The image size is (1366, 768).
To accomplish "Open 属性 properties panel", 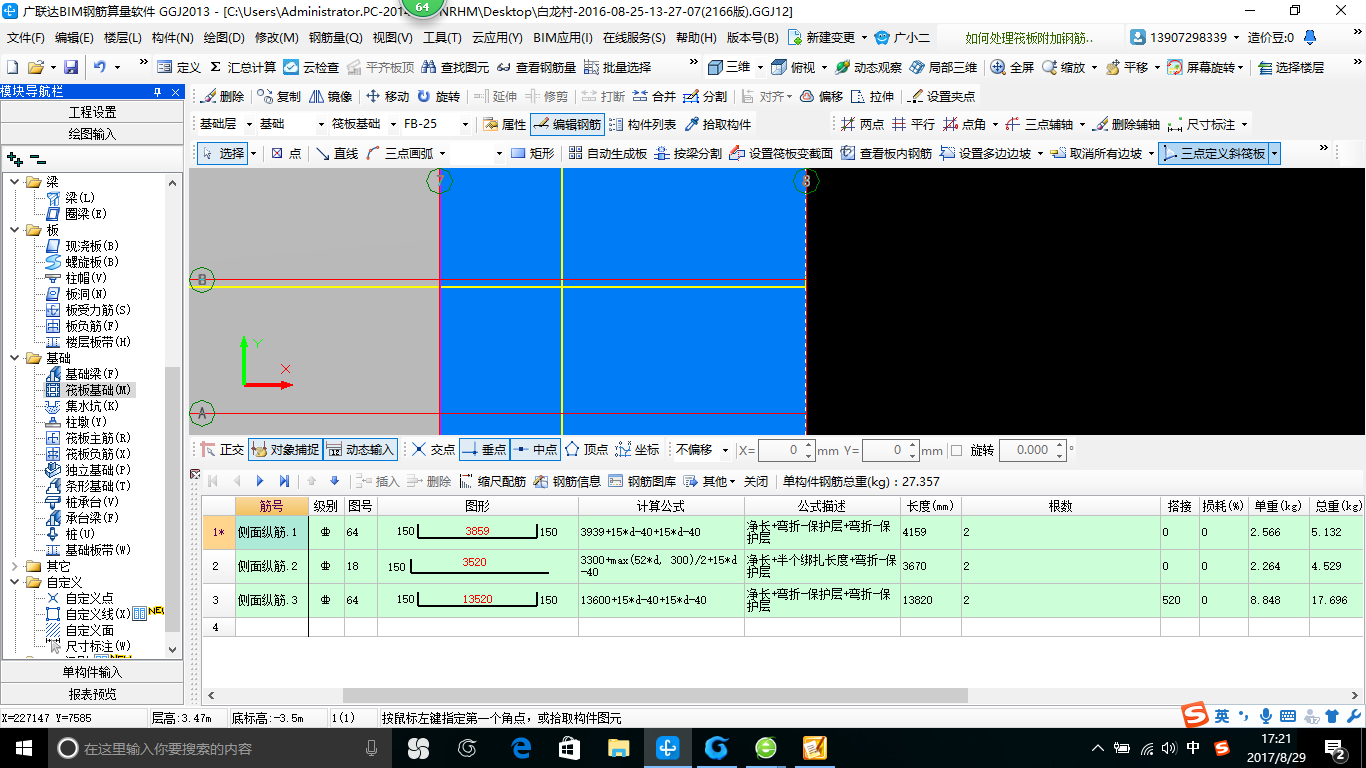I will [504, 125].
